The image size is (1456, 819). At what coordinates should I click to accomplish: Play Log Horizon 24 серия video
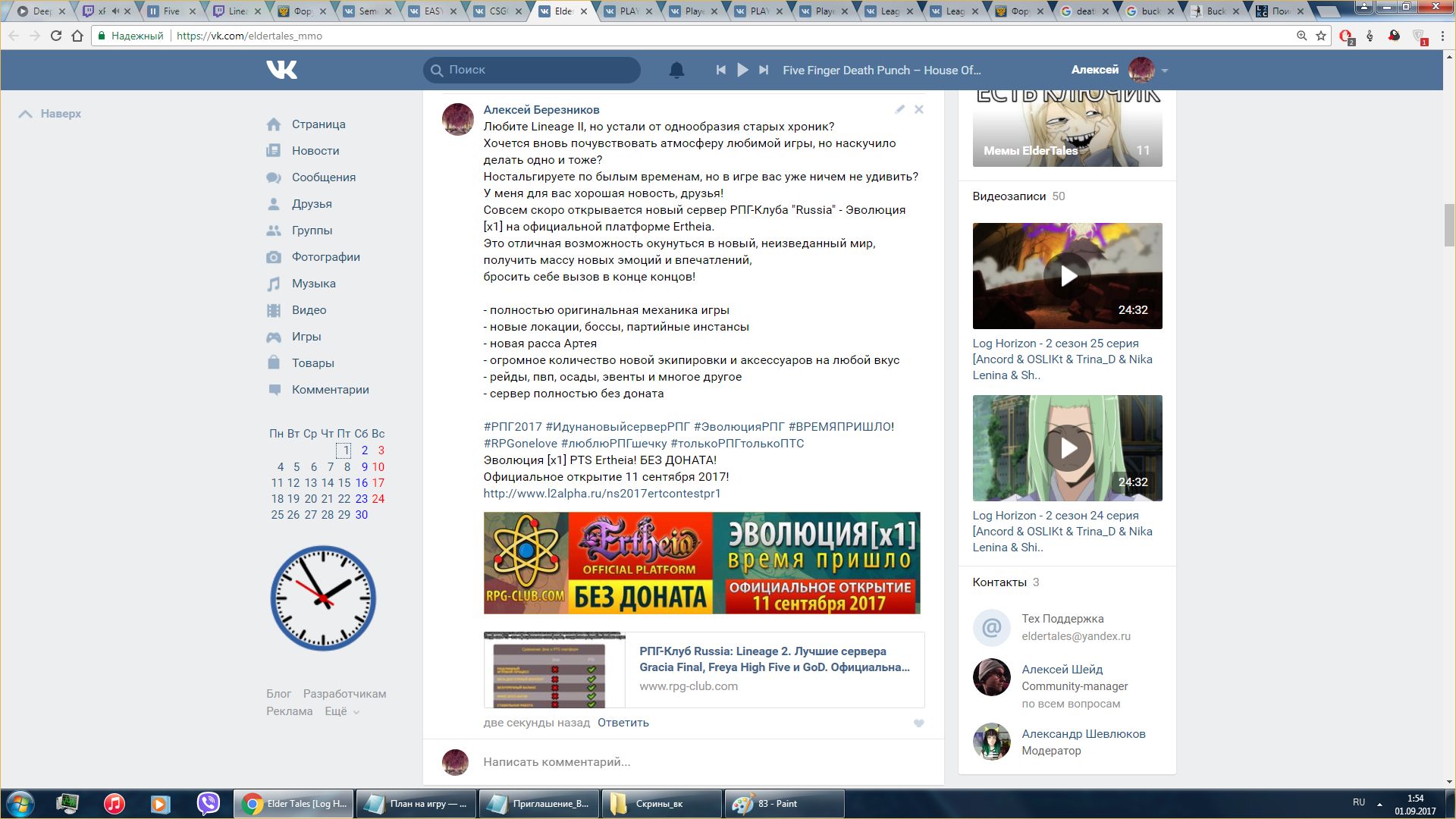click(x=1067, y=448)
